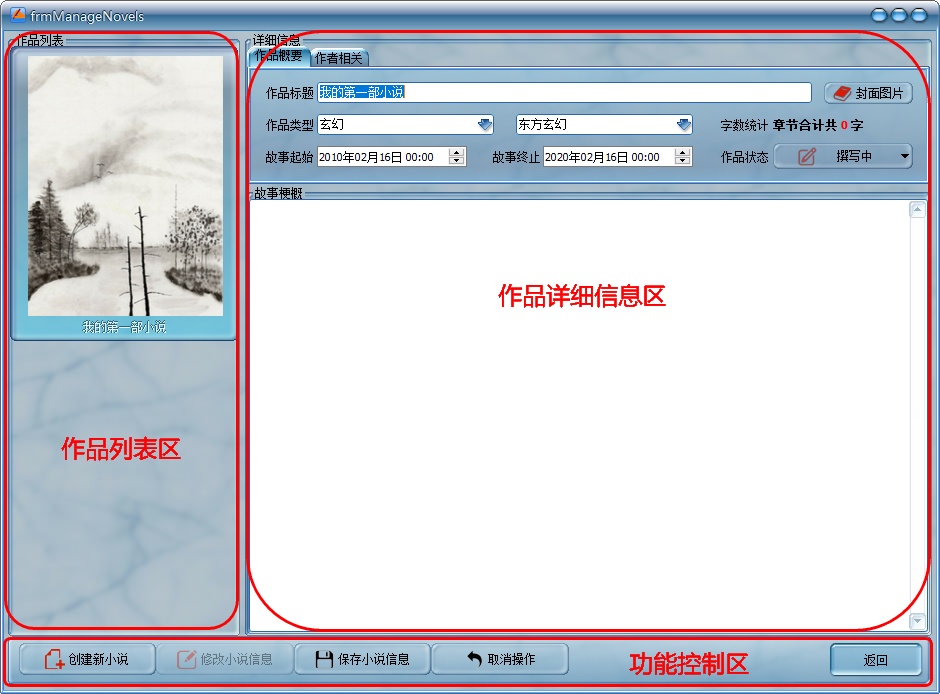Click the floppy disk icon on 保存小说信息
The image size is (940, 694).
point(324,660)
